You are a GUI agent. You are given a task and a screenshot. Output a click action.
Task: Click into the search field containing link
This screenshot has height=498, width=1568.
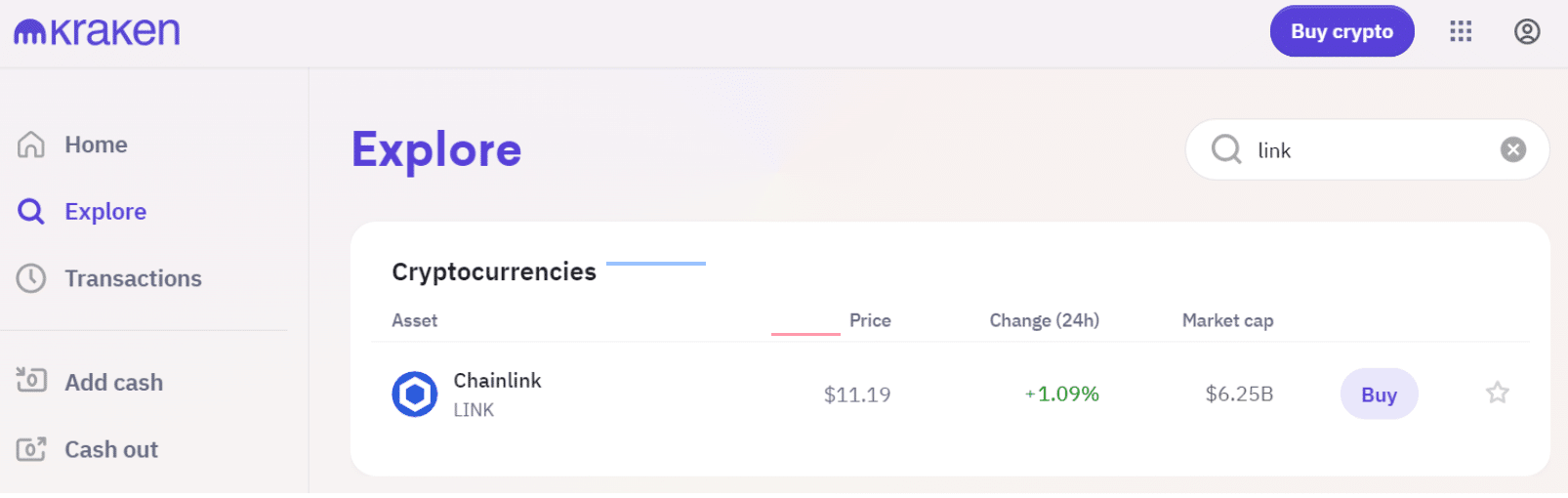tap(1367, 149)
